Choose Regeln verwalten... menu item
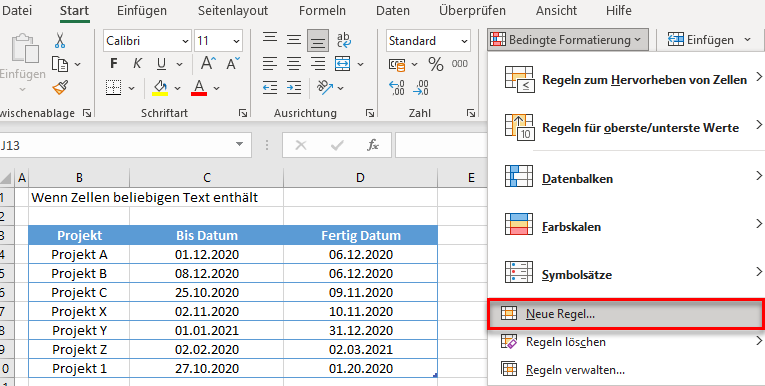Image resolution: width=765 pixels, height=386 pixels. pyautogui.click(x=626, y=370)
